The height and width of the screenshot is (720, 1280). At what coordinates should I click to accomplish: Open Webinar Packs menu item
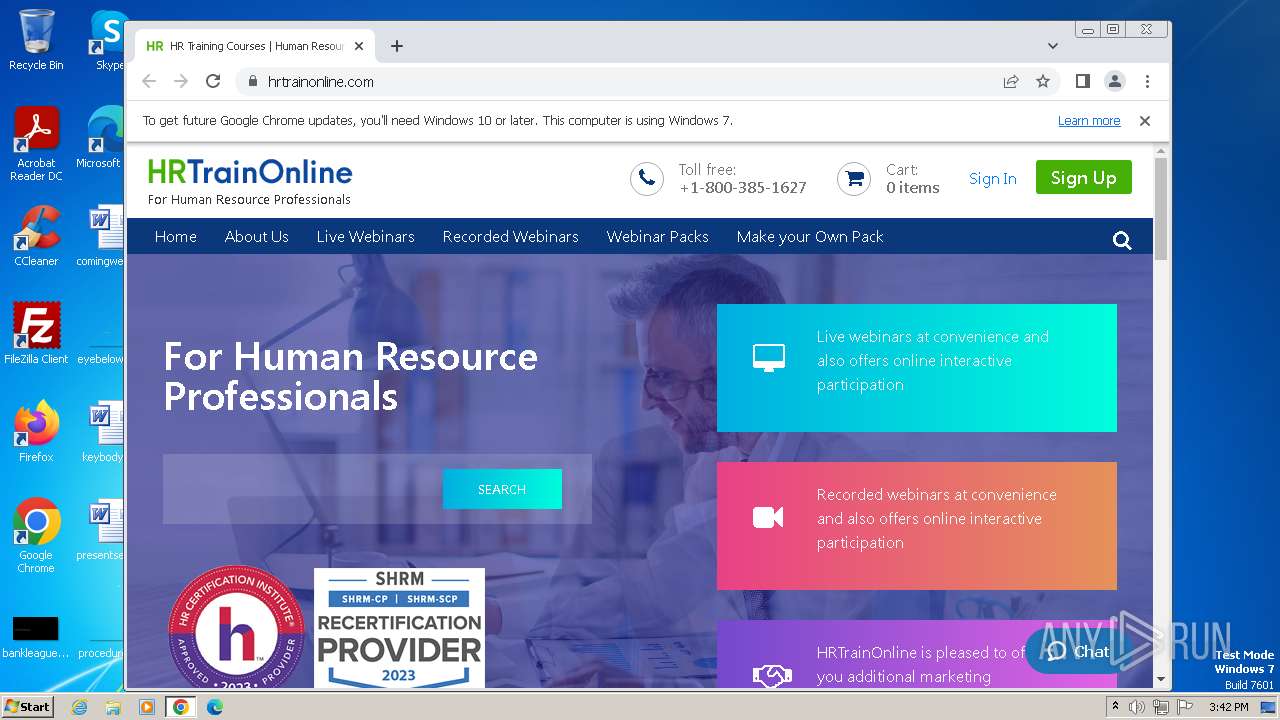point(658,237)
